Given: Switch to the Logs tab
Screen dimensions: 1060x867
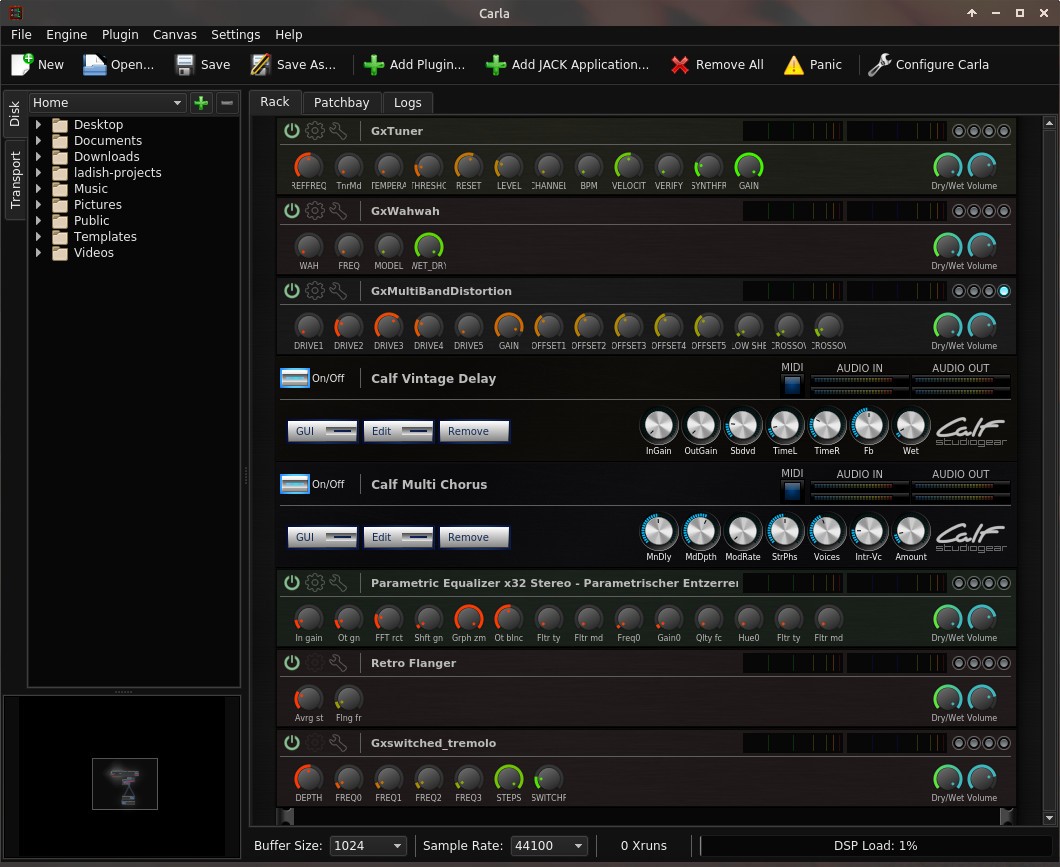Looking at the screenshot, I should coord(408,103).
